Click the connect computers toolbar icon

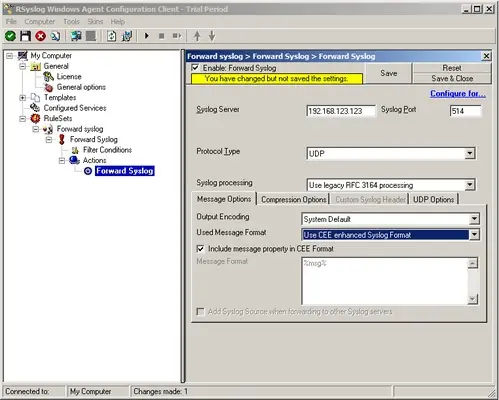[x=76, y=36]
